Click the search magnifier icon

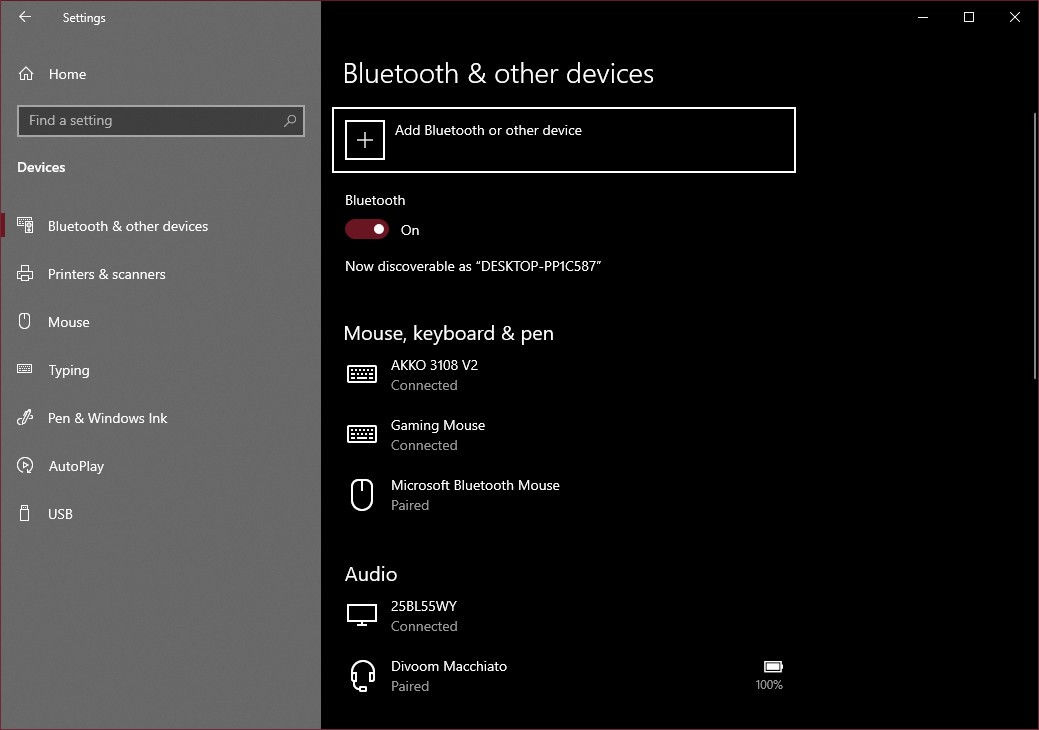(290, 121)
